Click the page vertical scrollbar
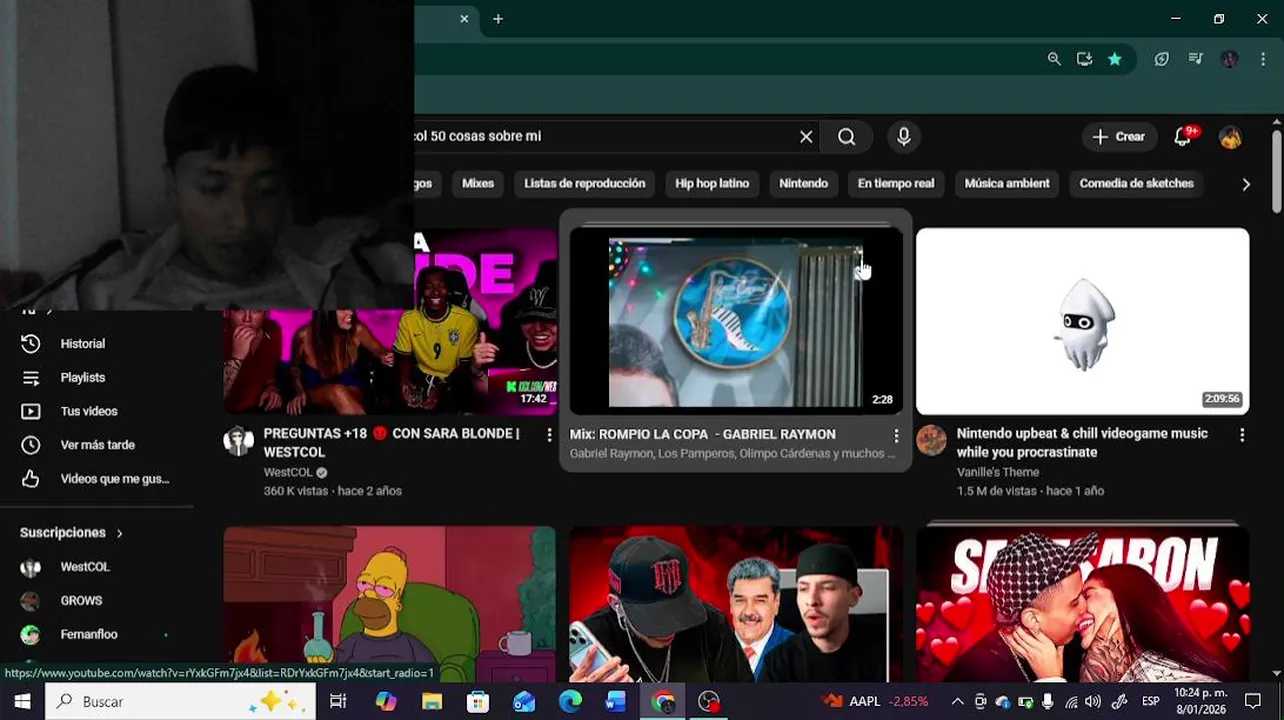 click(x=1276, y=170)
